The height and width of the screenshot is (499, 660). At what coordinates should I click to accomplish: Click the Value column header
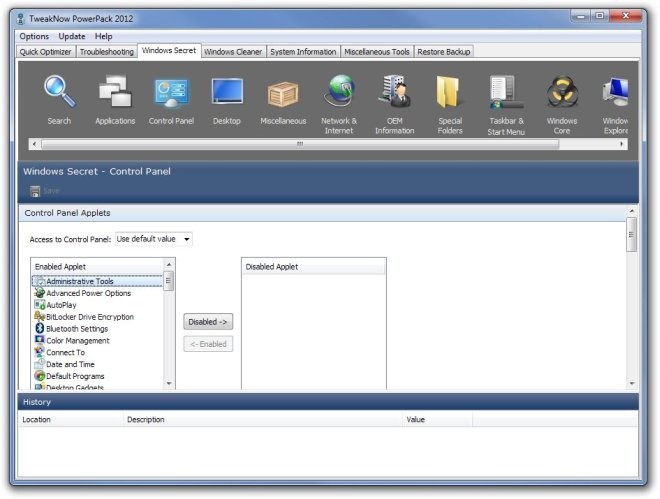[x=437, y=419]
